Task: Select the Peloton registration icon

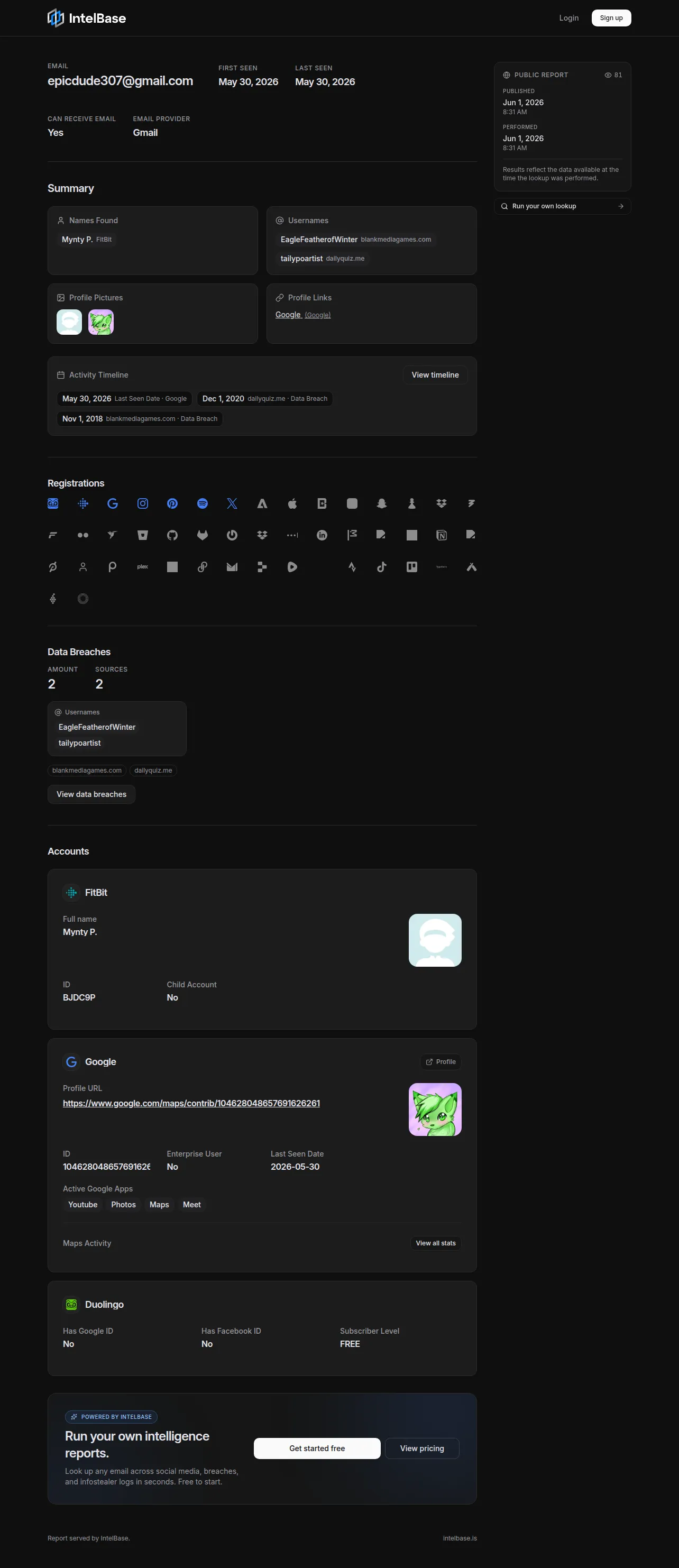Action: pyautogui.click(x=53, y=567)
